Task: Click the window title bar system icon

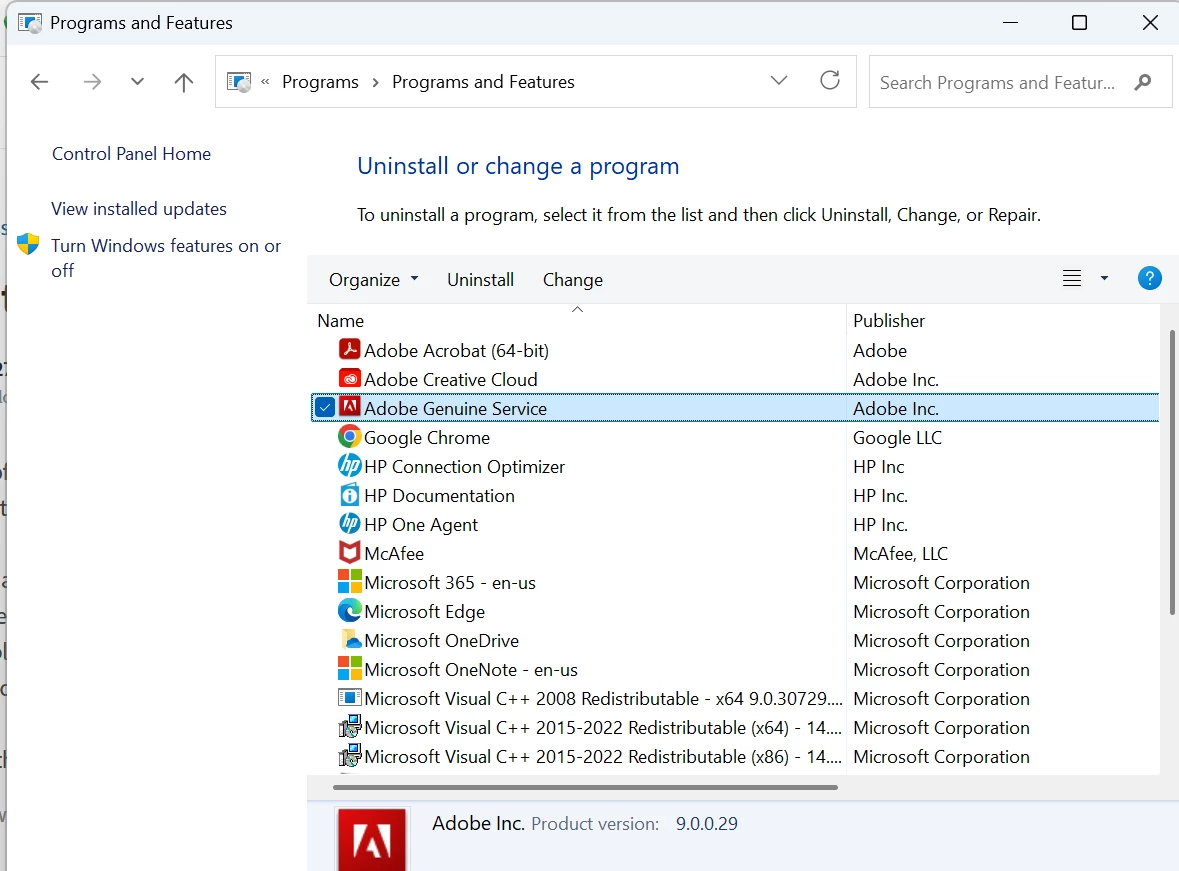Action: (29, 23)
